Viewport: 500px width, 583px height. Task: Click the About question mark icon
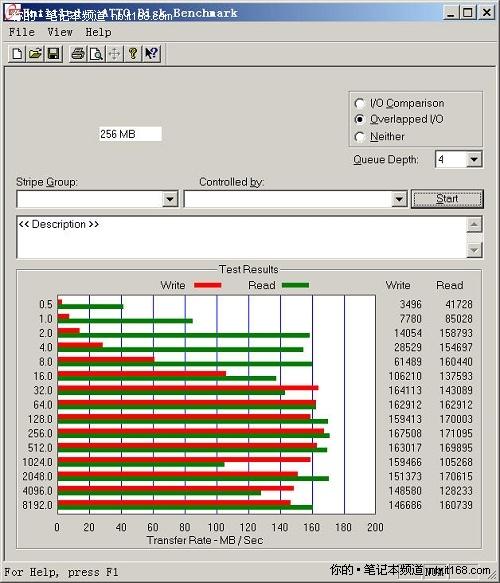point(133,54)
